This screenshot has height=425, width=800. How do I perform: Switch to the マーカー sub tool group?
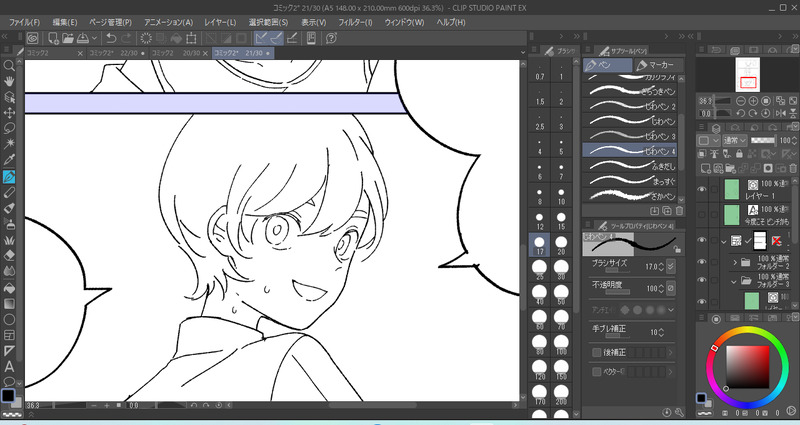657,65
